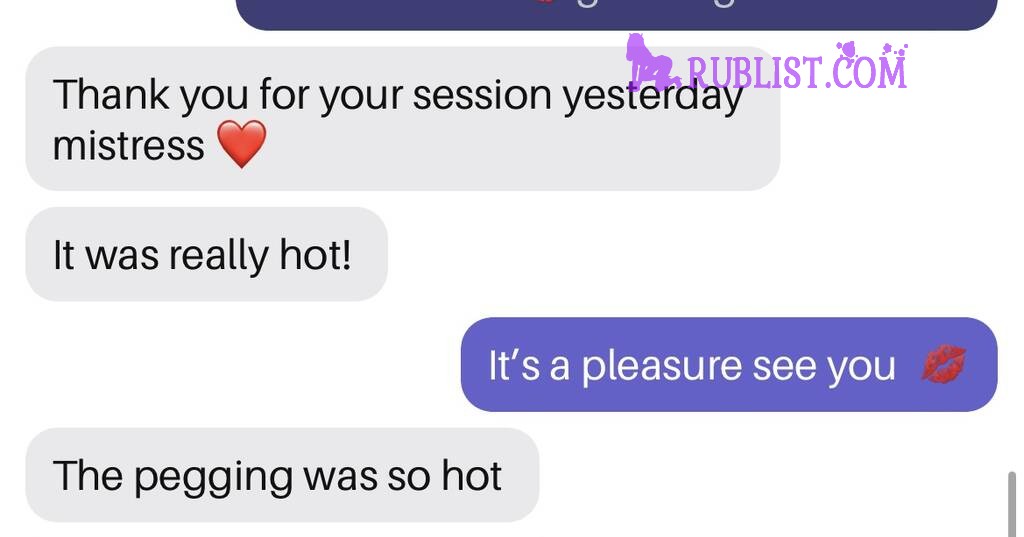Image resolution: width=1024 pixels, height=537 pixels.
Task: Select the 'It's a pleasure see you' reply
Action: tap(729, 365)
